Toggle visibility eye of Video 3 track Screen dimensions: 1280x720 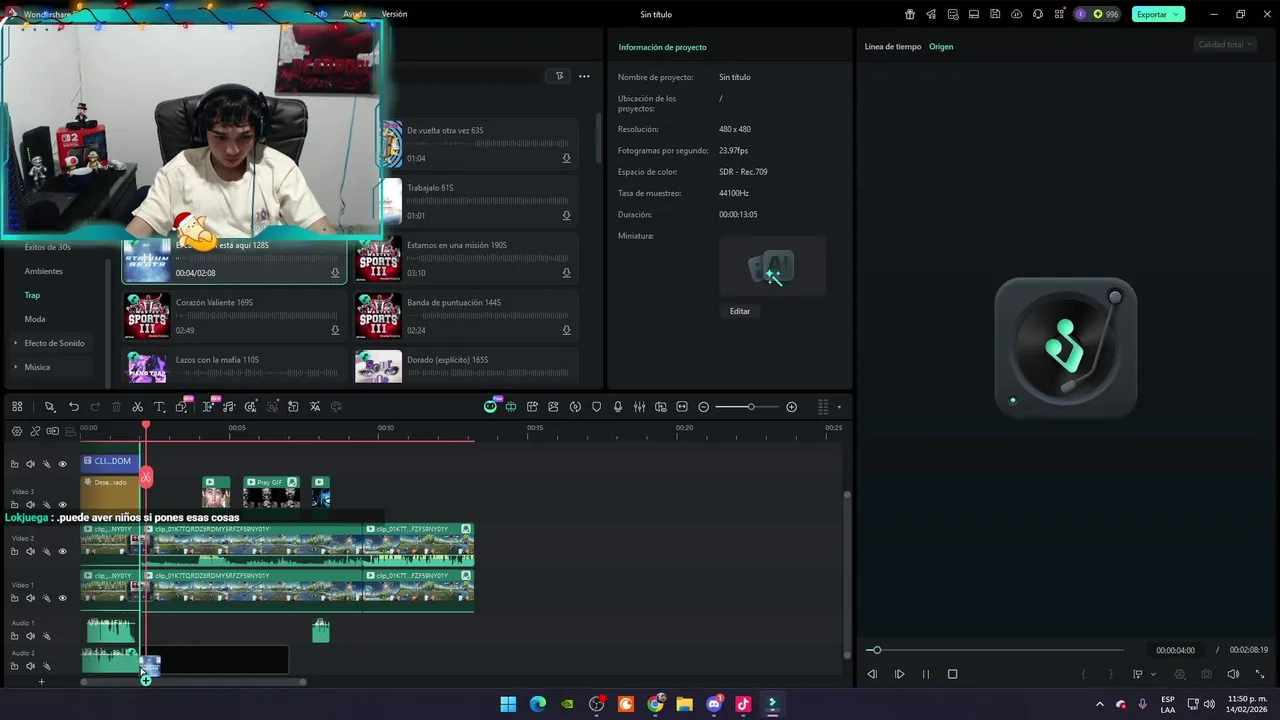(62, 505)
